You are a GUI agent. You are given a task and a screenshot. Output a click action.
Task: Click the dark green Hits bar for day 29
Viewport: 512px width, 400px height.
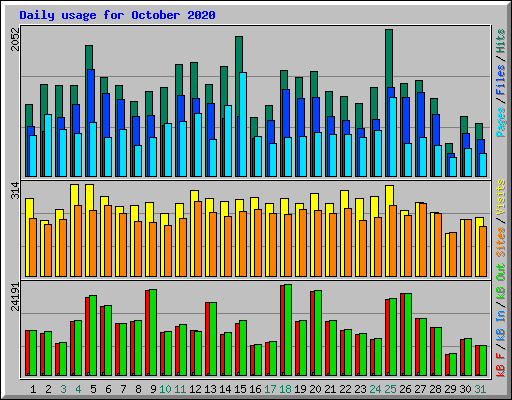[449, 148]
